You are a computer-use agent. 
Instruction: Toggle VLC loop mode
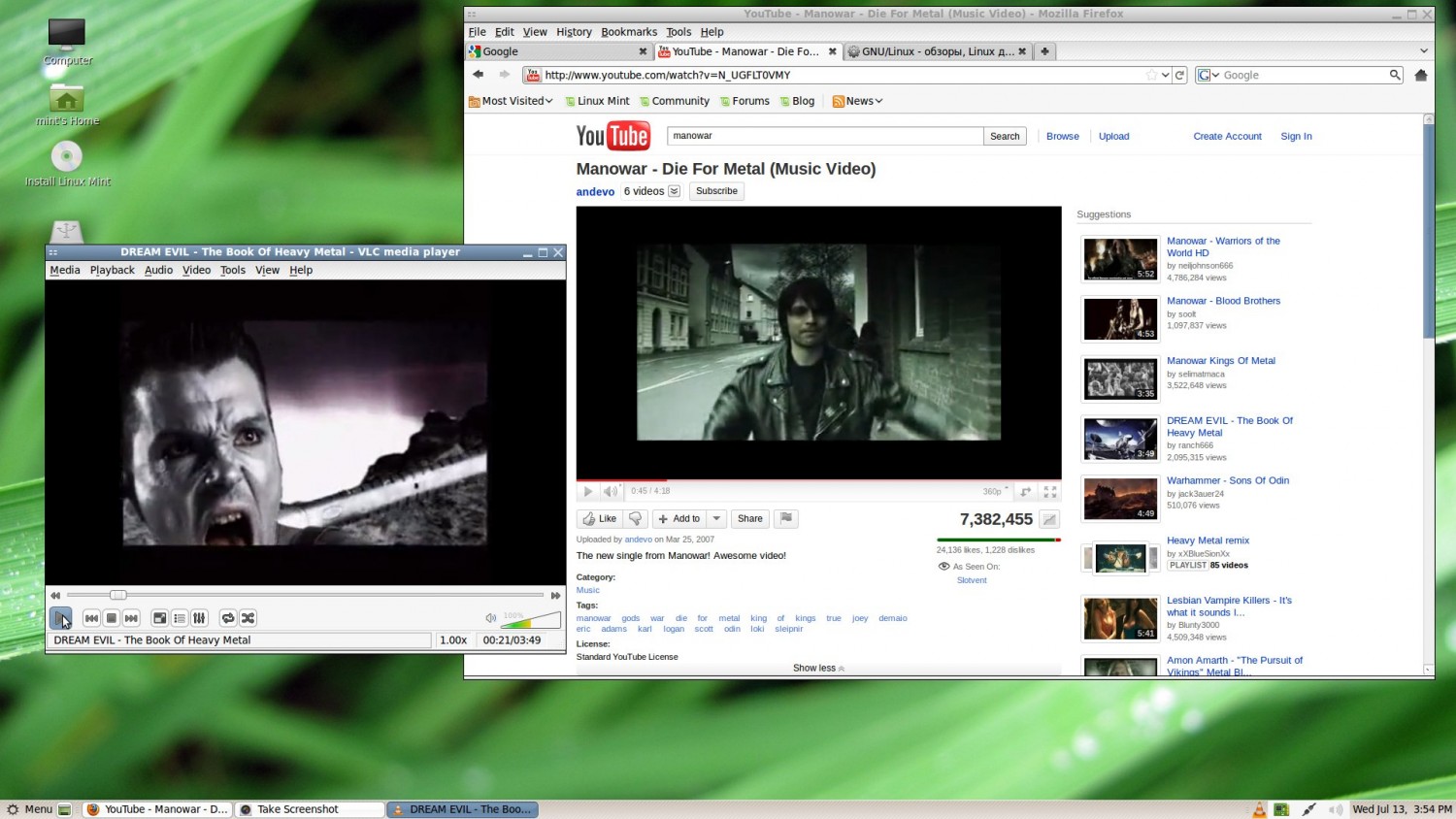pyautogui.click(x=228, y=618)
